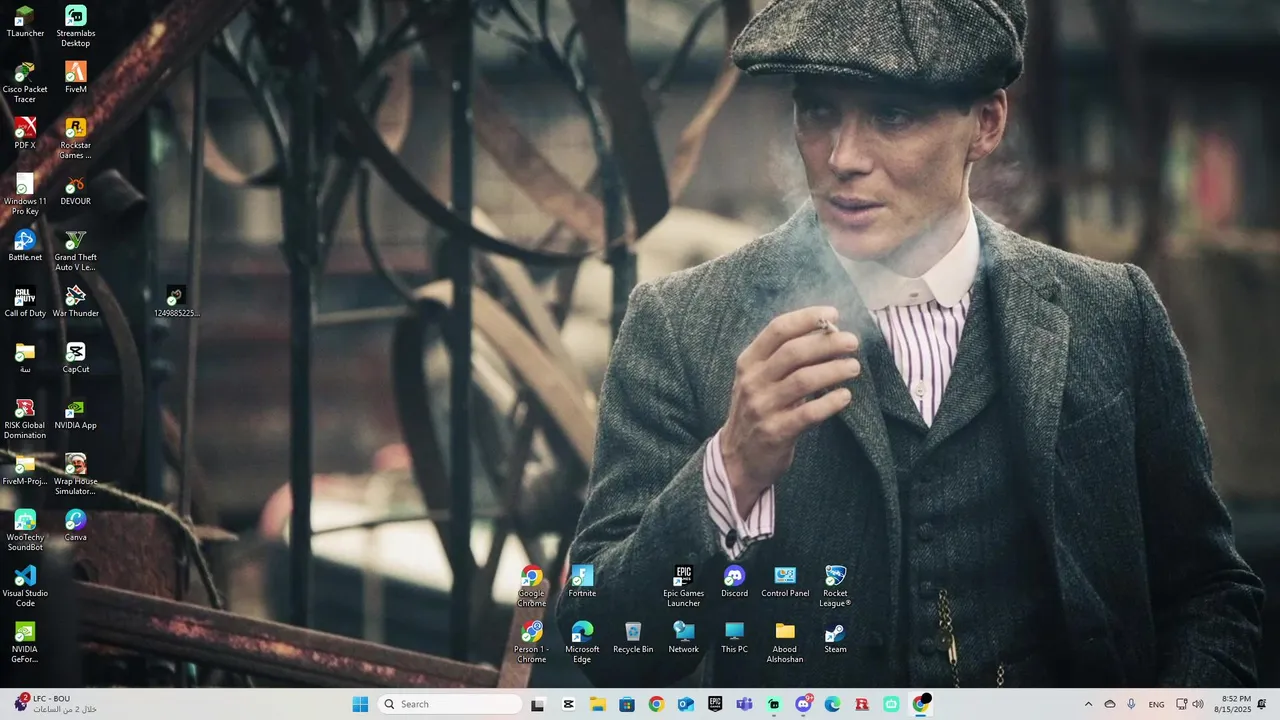The width and height of the screenshot is (1280, 720).
Task: Open Microsoft Edge from the taskbar
Action: [832, 704]
